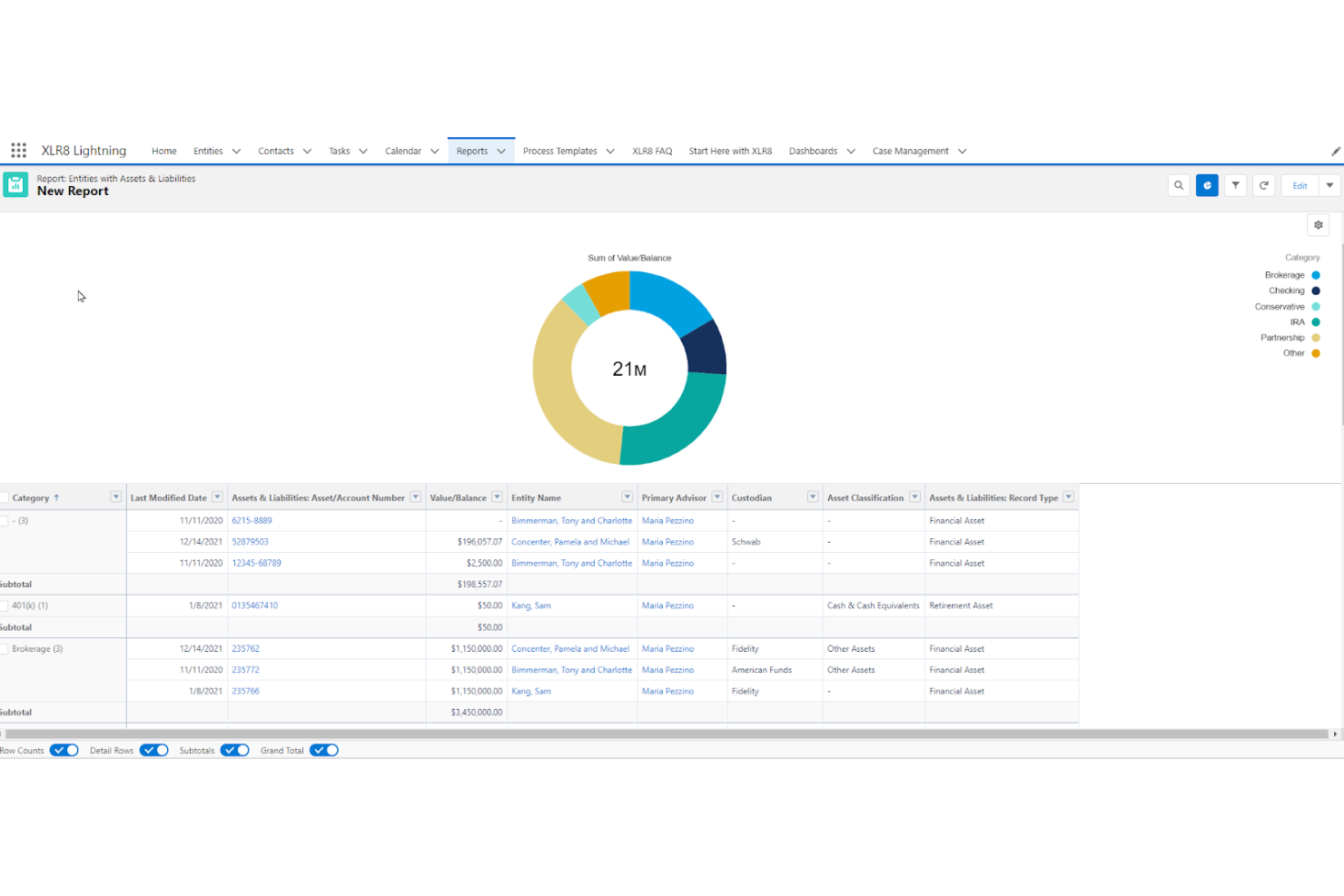Toggle Grand Total switch
The height and width of the screenshot is (896, 1344).
[324, 750]
